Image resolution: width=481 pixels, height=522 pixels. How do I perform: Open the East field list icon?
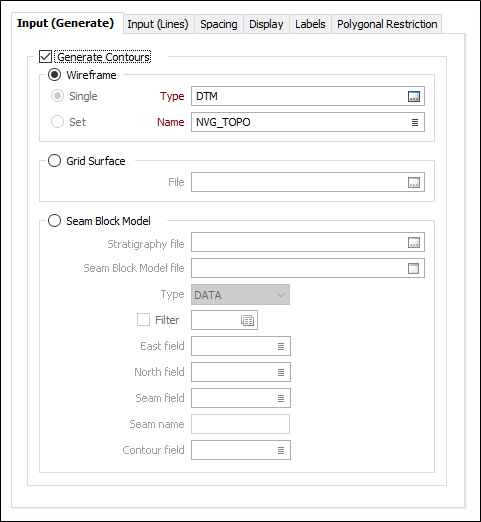point(281,346)
